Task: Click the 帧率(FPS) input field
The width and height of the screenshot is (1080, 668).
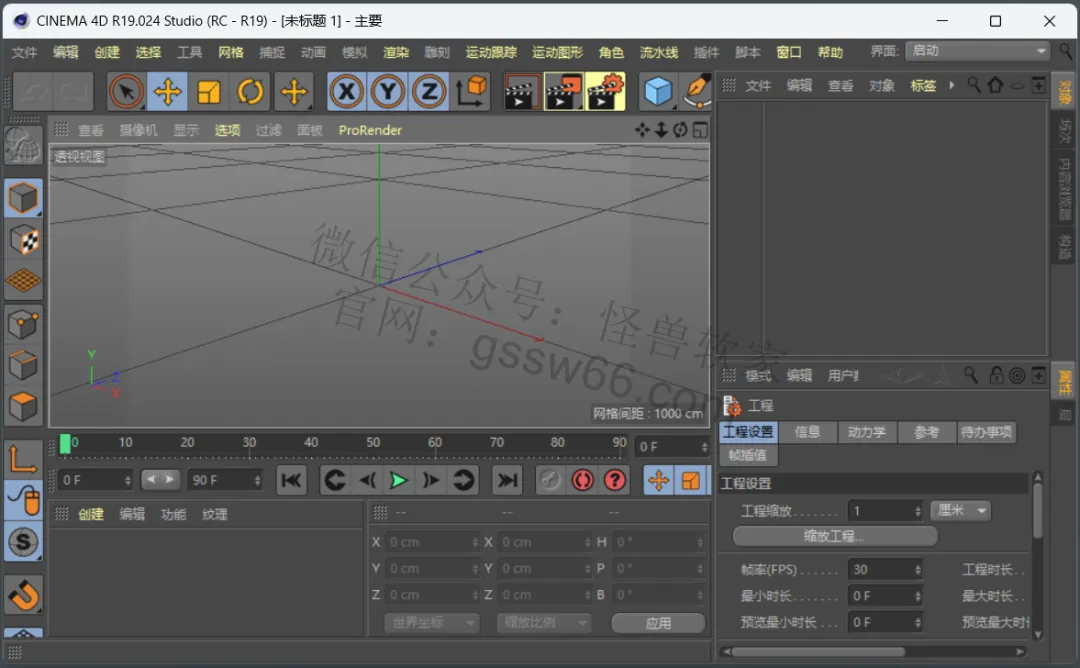Action: click(x=884, y=570)
